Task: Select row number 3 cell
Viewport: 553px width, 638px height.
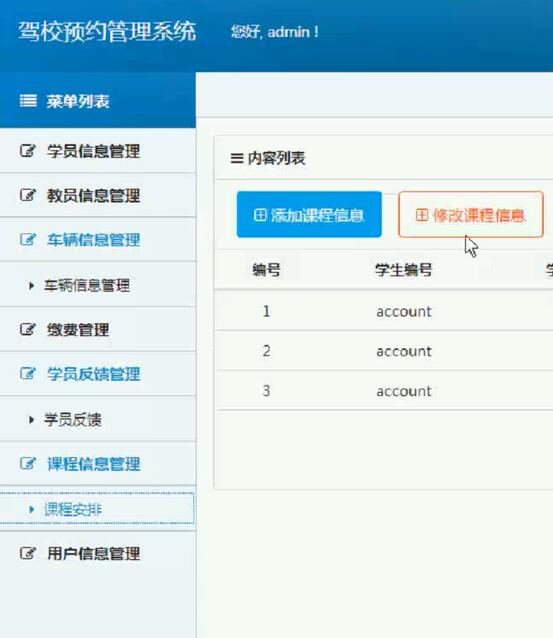Action: point(266,391)
